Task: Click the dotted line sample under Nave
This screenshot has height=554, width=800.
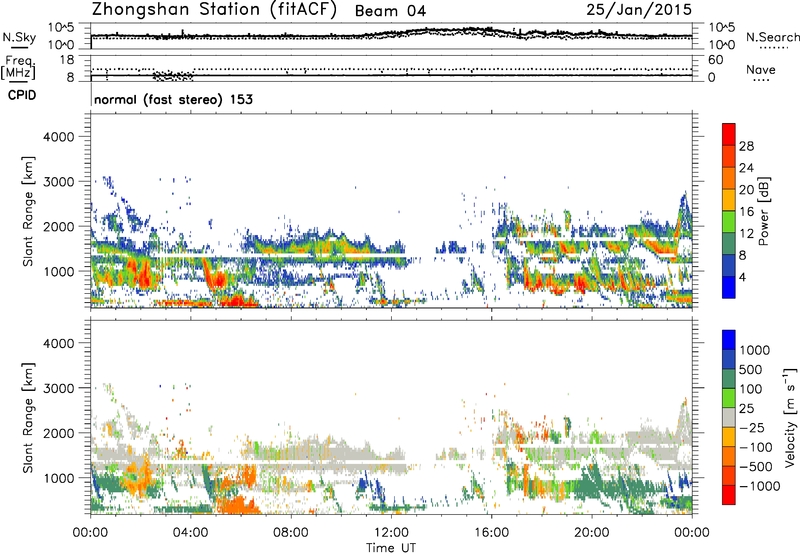Action: tap(761, 81)
